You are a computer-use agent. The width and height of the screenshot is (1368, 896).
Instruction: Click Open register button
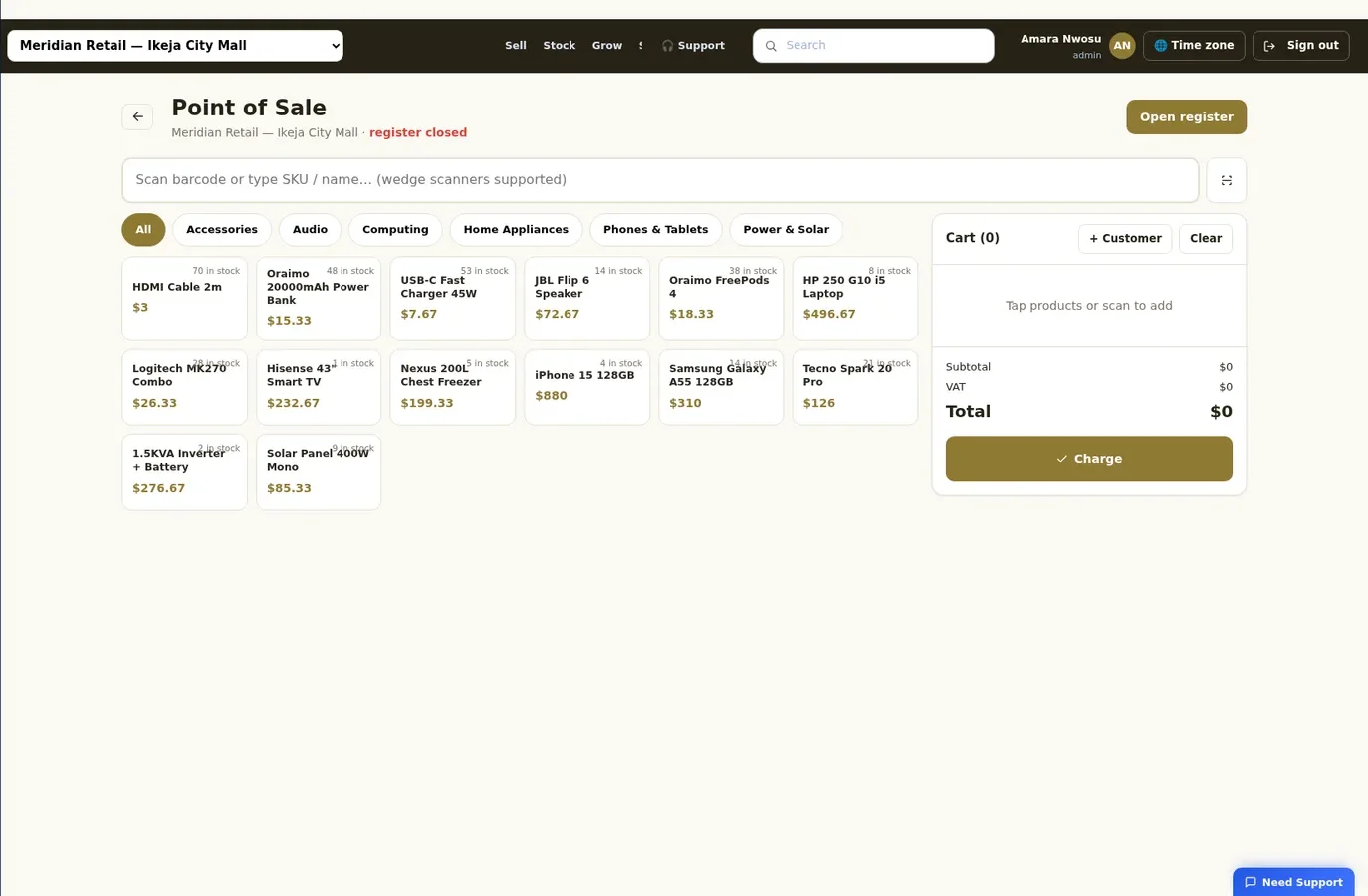click(1186, 116)
